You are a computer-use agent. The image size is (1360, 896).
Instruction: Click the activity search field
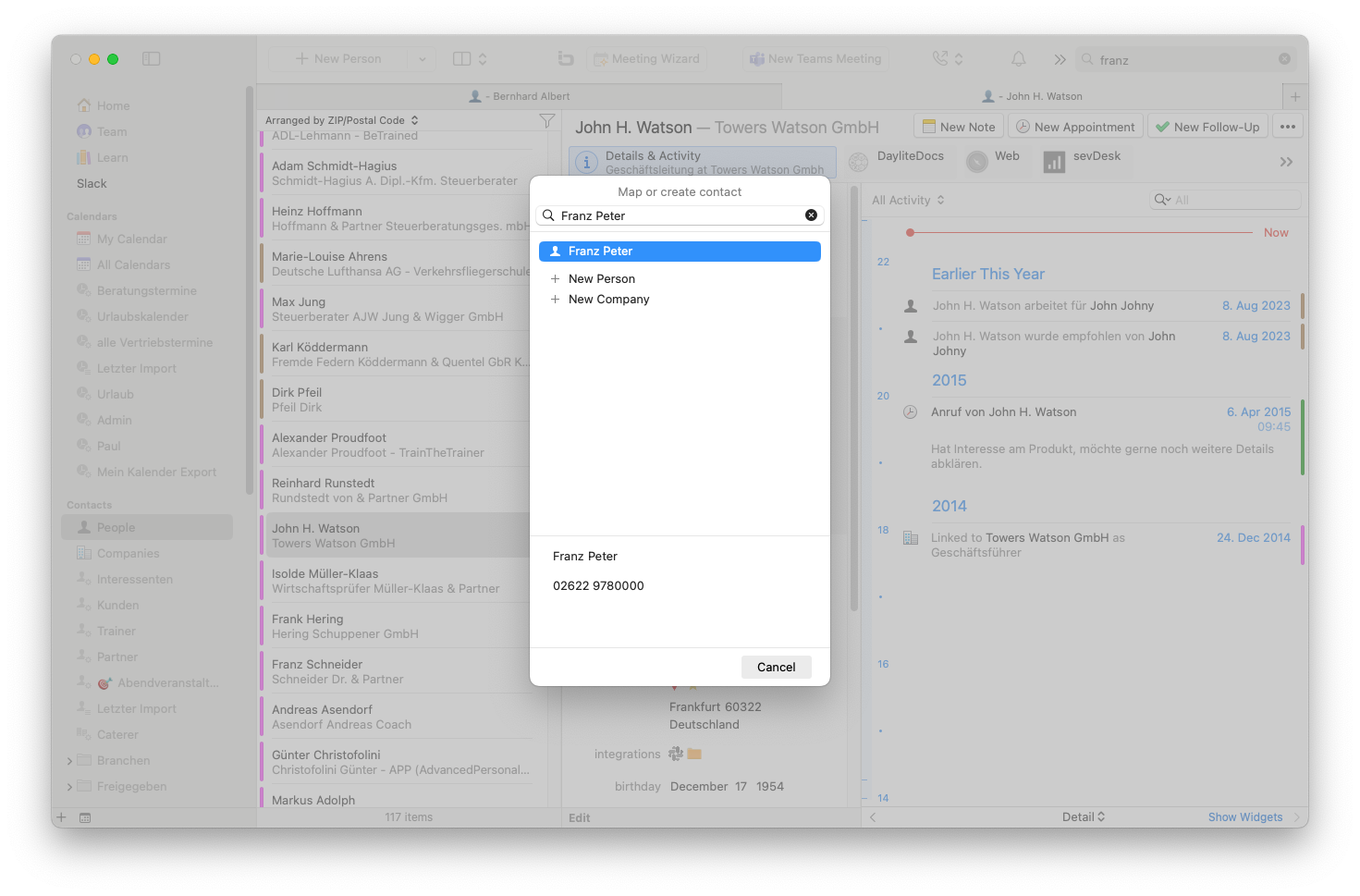click(1225, 200)
